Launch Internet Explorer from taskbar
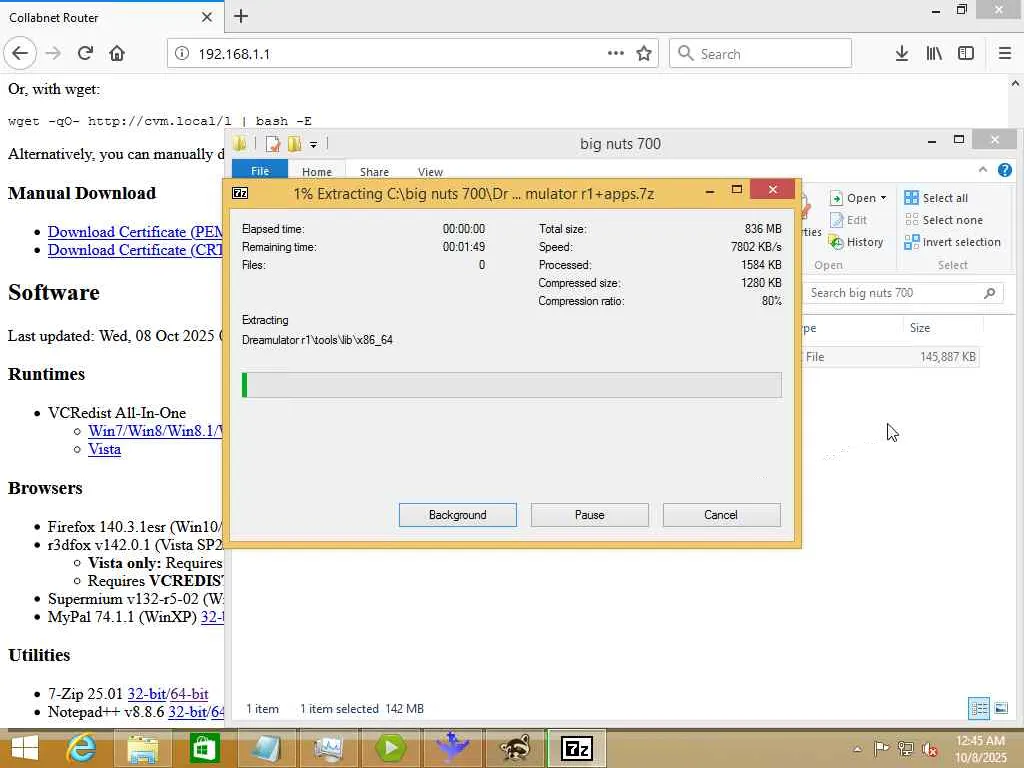 [82, 748]
